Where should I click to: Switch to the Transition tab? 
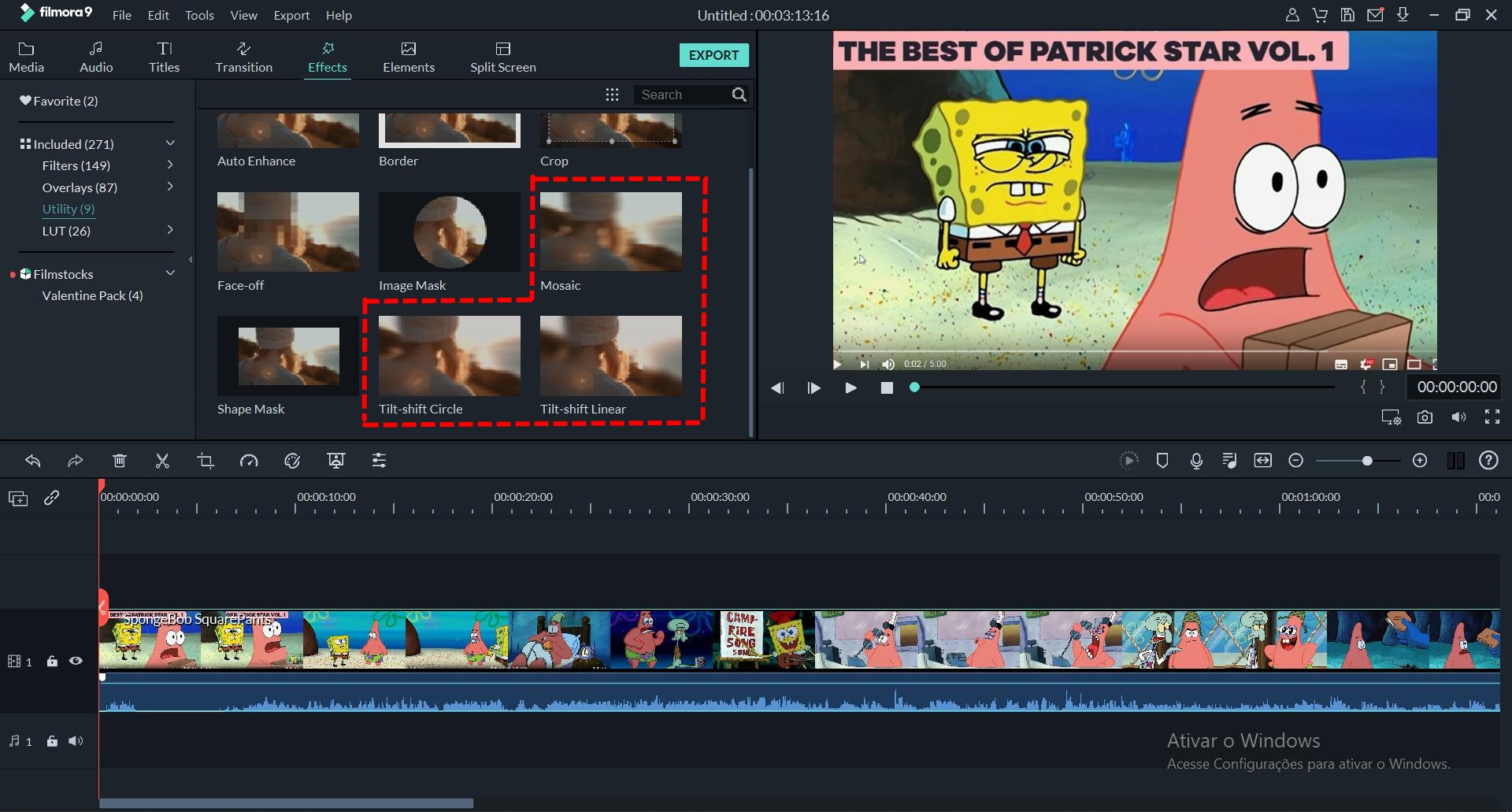coord(244,57)
